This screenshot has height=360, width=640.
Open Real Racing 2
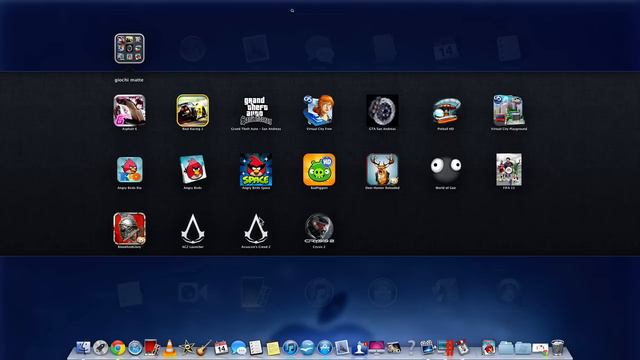click(x=193, y=111)
